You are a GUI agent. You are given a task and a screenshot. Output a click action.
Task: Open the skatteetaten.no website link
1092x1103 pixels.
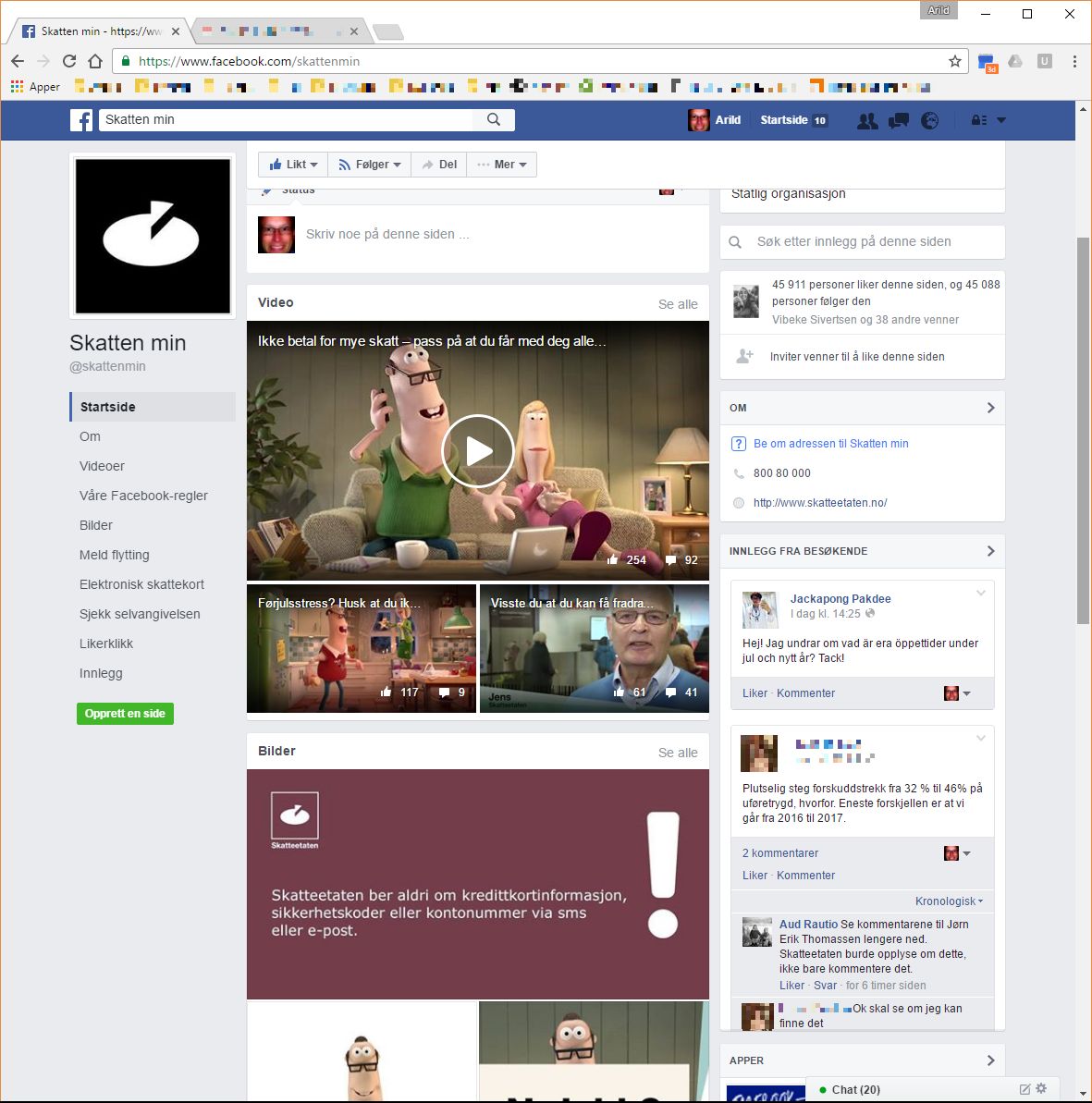[x=820, y=503]
